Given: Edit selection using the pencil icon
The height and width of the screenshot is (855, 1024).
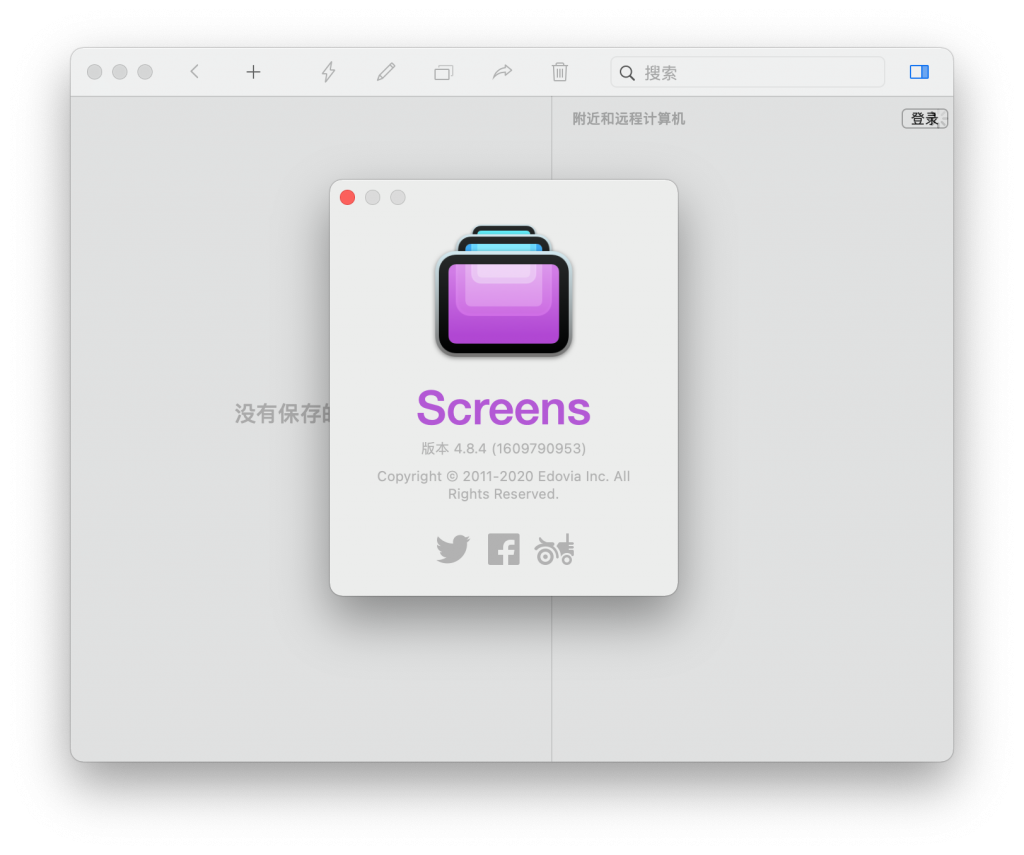Looking at the screenshot, I should 386,72.
